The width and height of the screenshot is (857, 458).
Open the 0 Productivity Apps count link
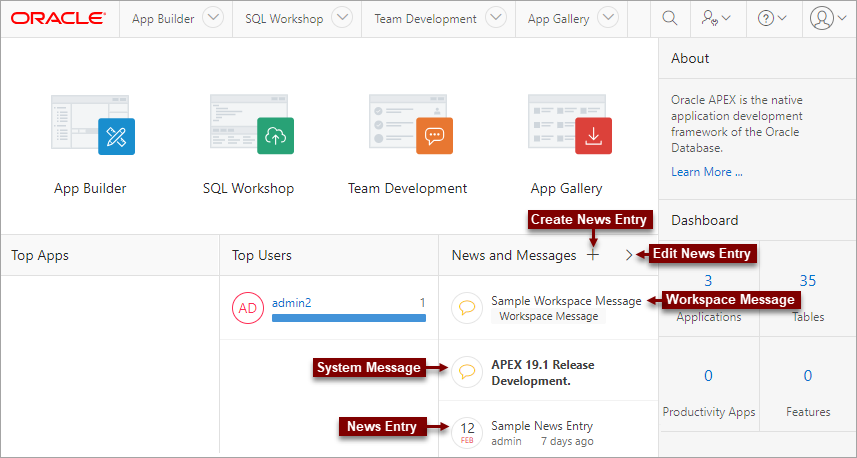pyautogui.click(x=708, y=375)
